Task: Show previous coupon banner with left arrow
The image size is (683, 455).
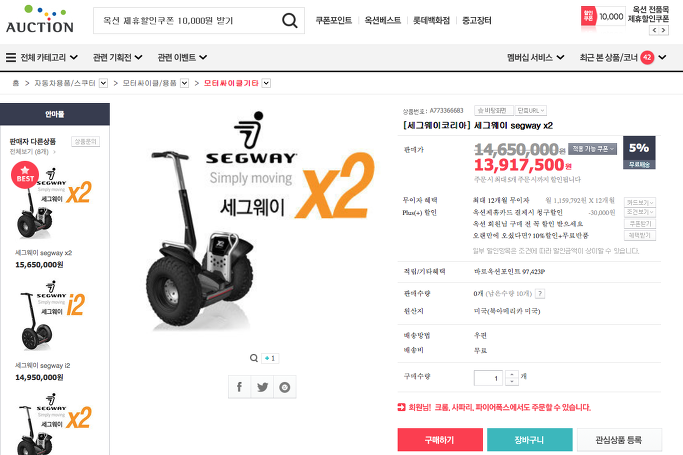Action: click(654, 30)
